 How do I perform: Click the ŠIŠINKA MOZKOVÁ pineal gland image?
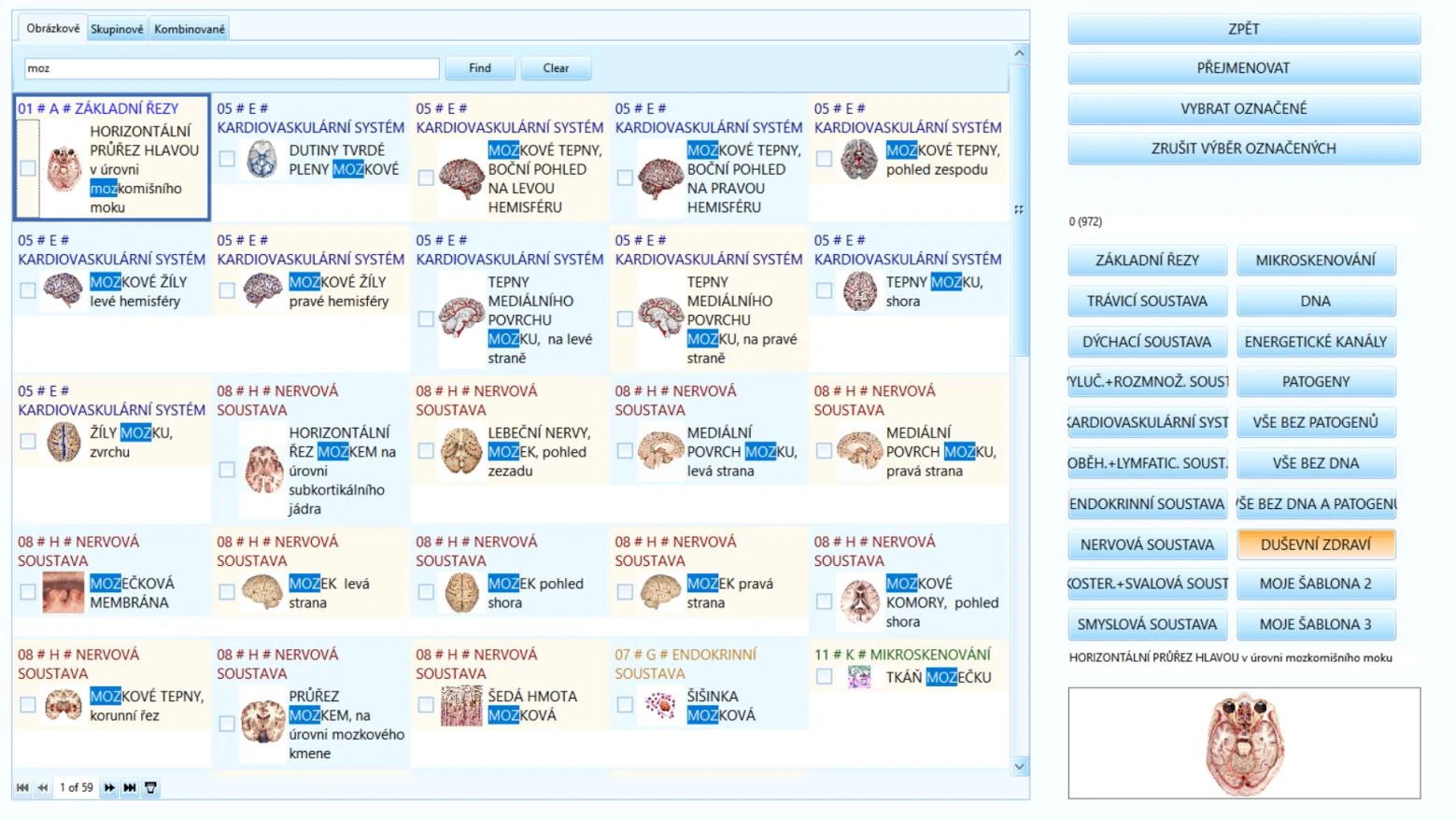click(660, 706)
